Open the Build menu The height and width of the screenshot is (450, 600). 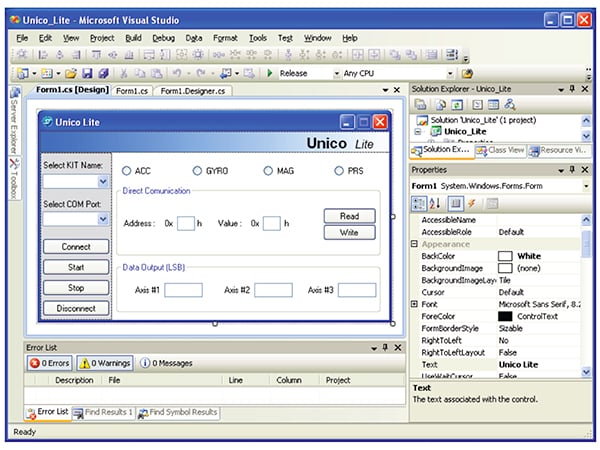(x=133, y=38)
